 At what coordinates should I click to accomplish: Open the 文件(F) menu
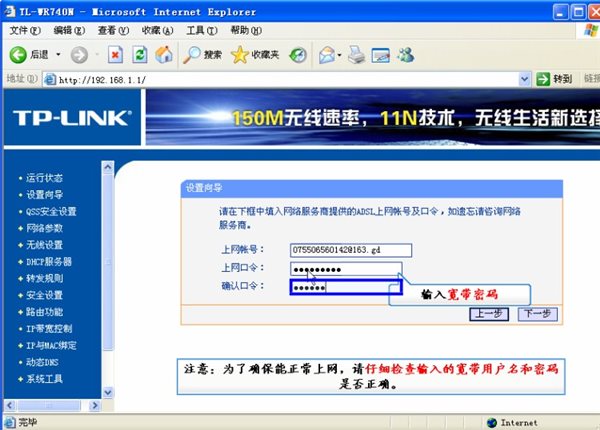click(24, 31)
